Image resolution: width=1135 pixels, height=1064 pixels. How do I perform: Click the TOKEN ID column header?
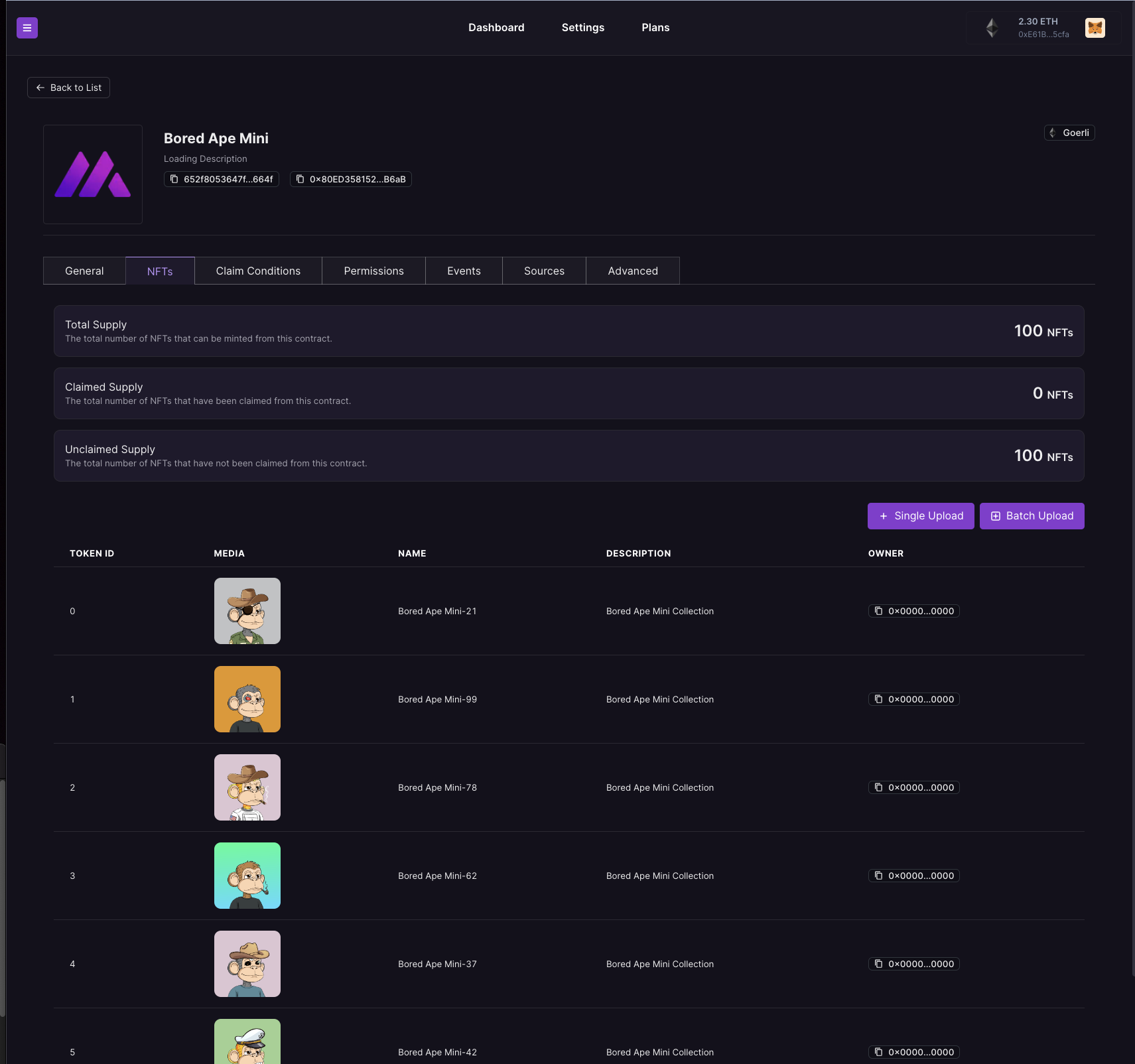92,553
